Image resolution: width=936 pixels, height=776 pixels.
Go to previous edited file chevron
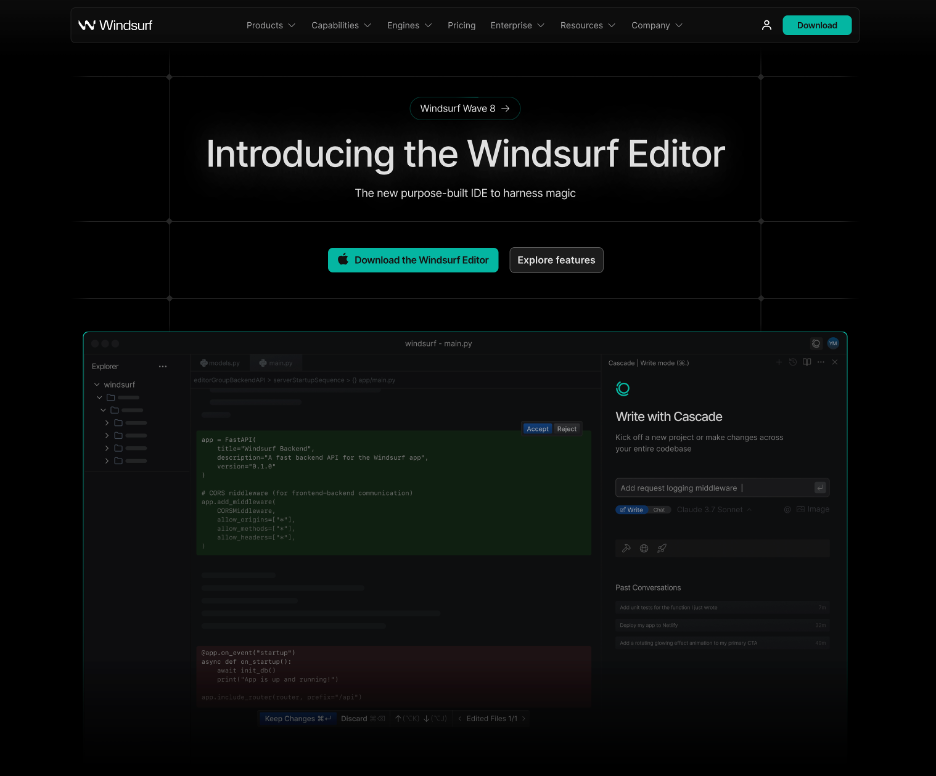460,719
